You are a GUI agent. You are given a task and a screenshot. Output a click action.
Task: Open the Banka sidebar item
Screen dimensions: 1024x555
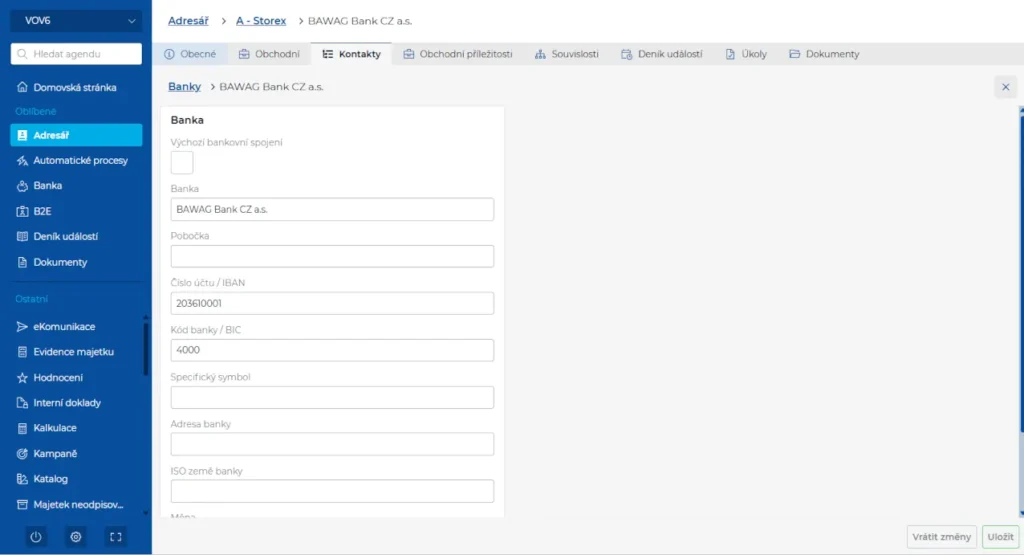(47, 185)
